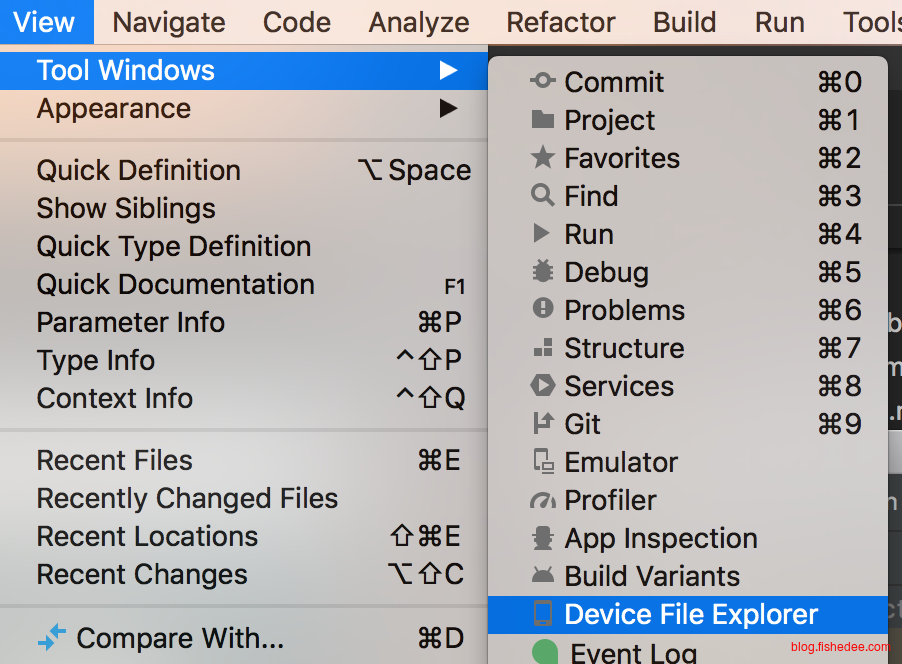Click the green Event Log icon
Viewport: 902px width, 664px height.
[544, 654]
